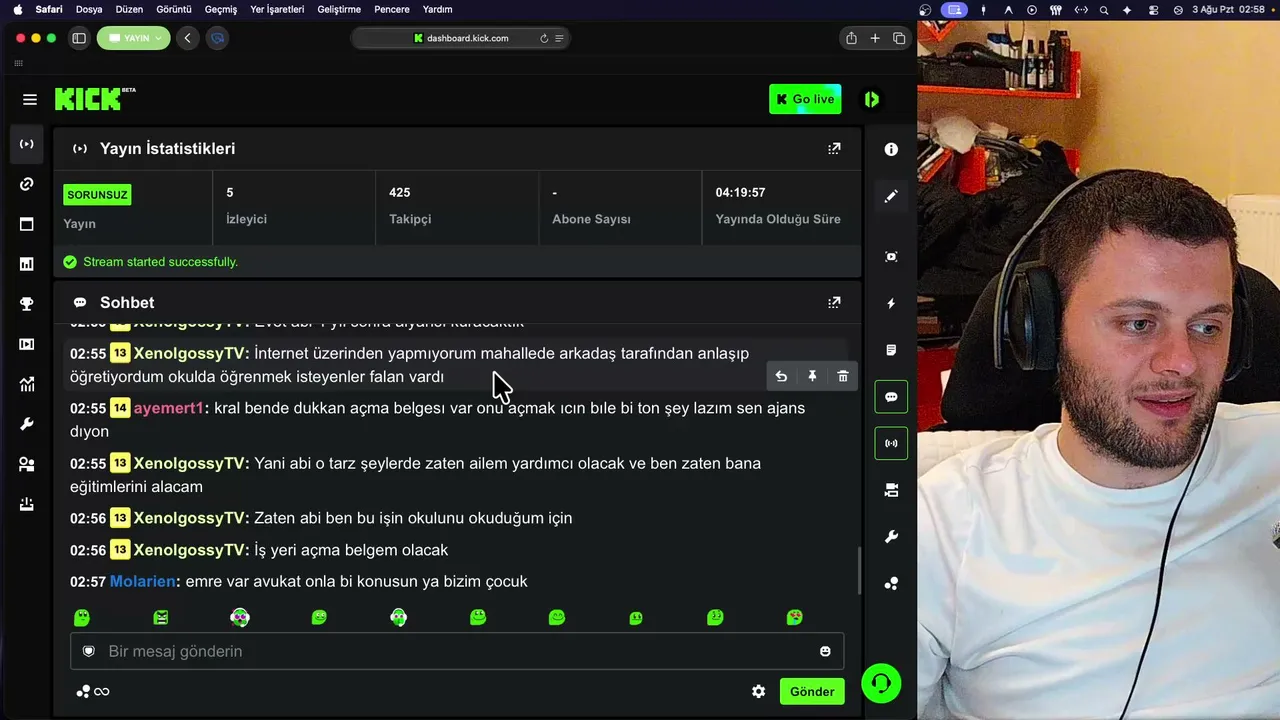
Task: Click the green headset support button
Action: click(881, 683)
